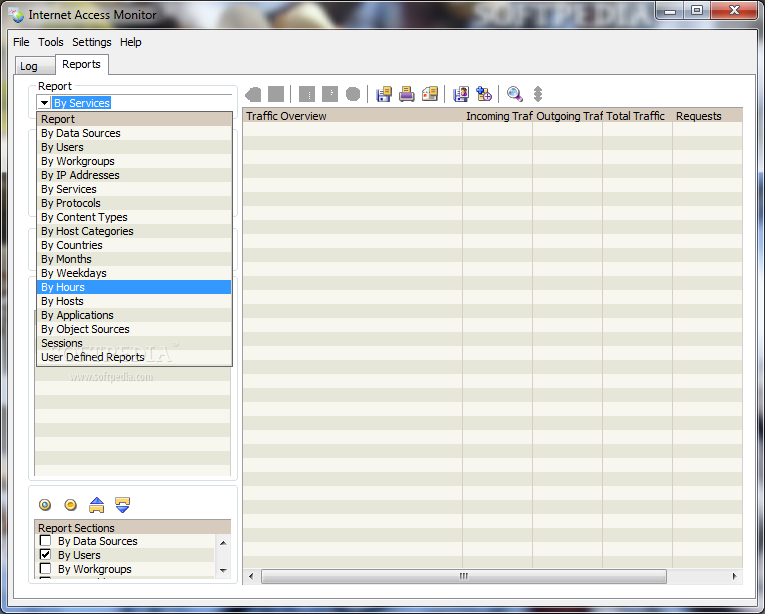Click the export report document icon
This screenshot has height=614, width=765.
pos(430,94)
